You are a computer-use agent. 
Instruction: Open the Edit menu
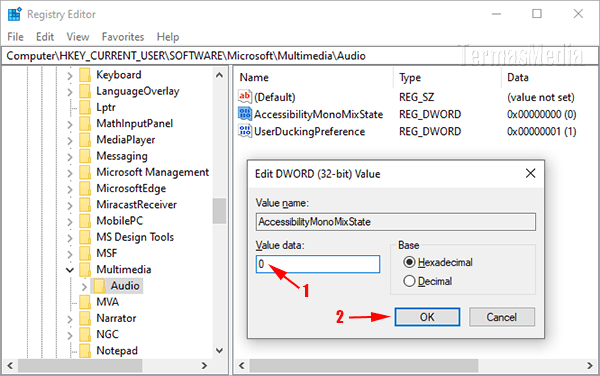click(45, 37)
